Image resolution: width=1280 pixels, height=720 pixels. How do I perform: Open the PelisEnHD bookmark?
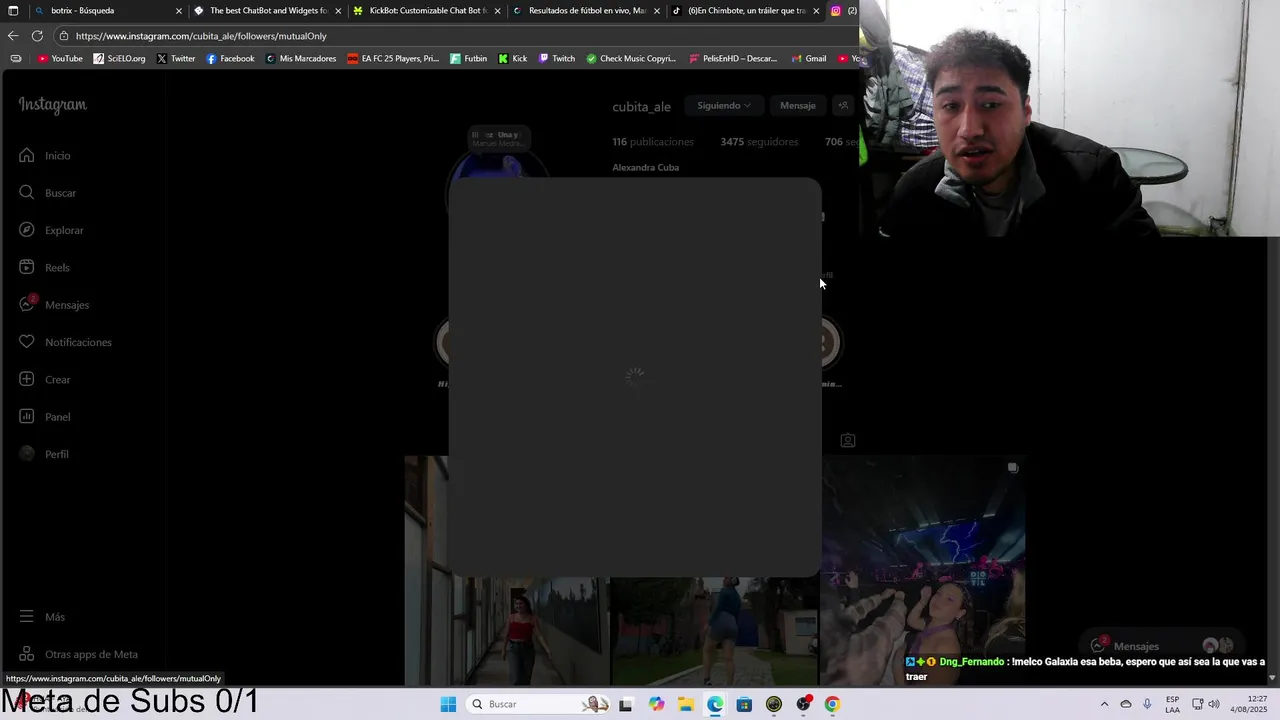[733, 59]
